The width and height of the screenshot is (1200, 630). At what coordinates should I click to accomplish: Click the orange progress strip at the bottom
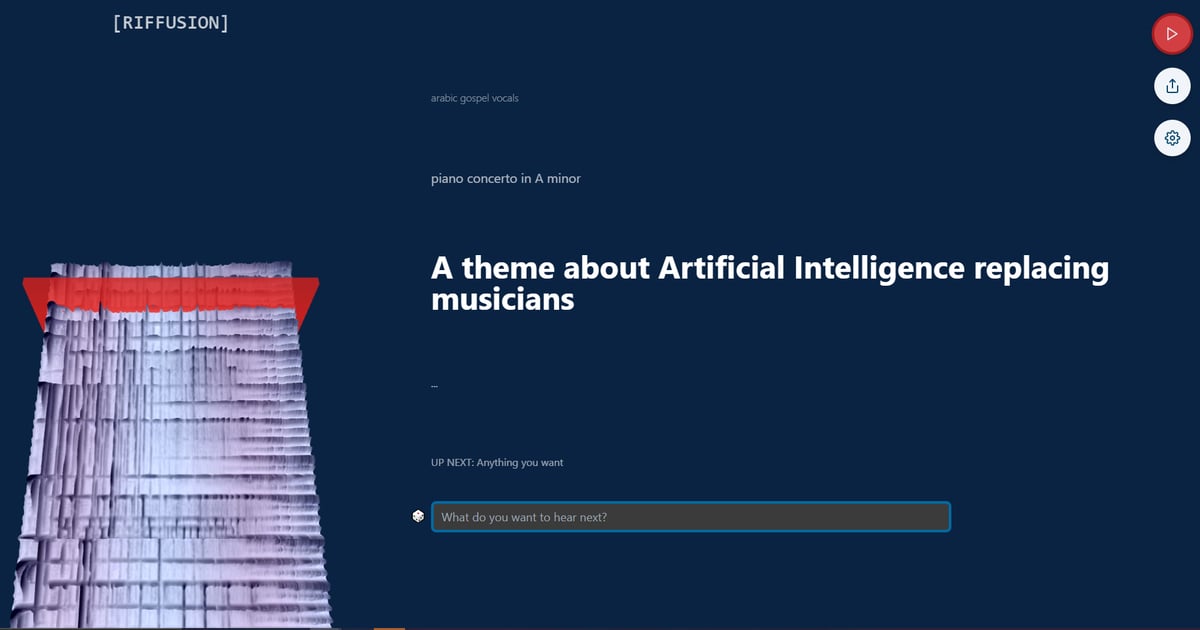(390, 627)
